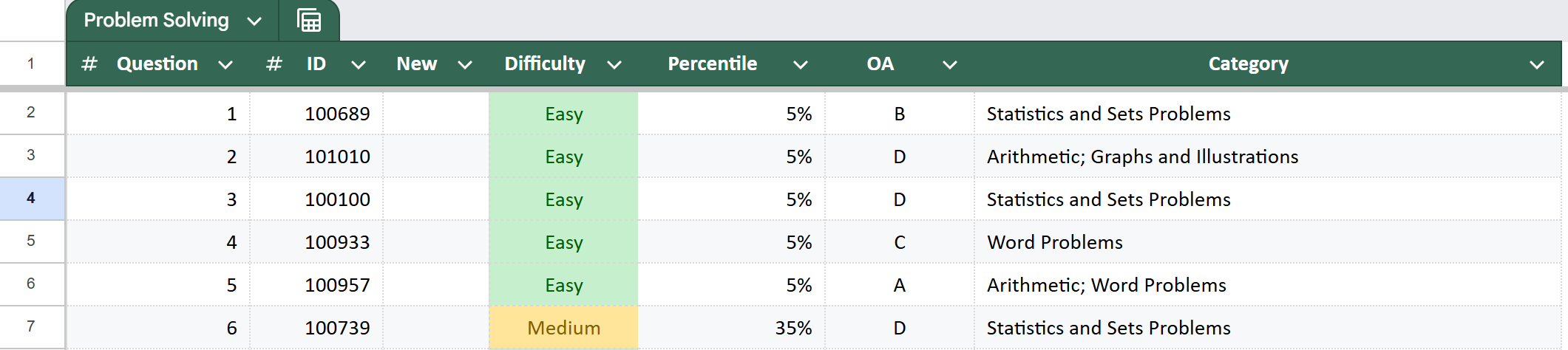The width and height of the screenshot is (1568, 350).
Task: Open the Problem Solving table name dropdown
Action: tap(254, 21)
